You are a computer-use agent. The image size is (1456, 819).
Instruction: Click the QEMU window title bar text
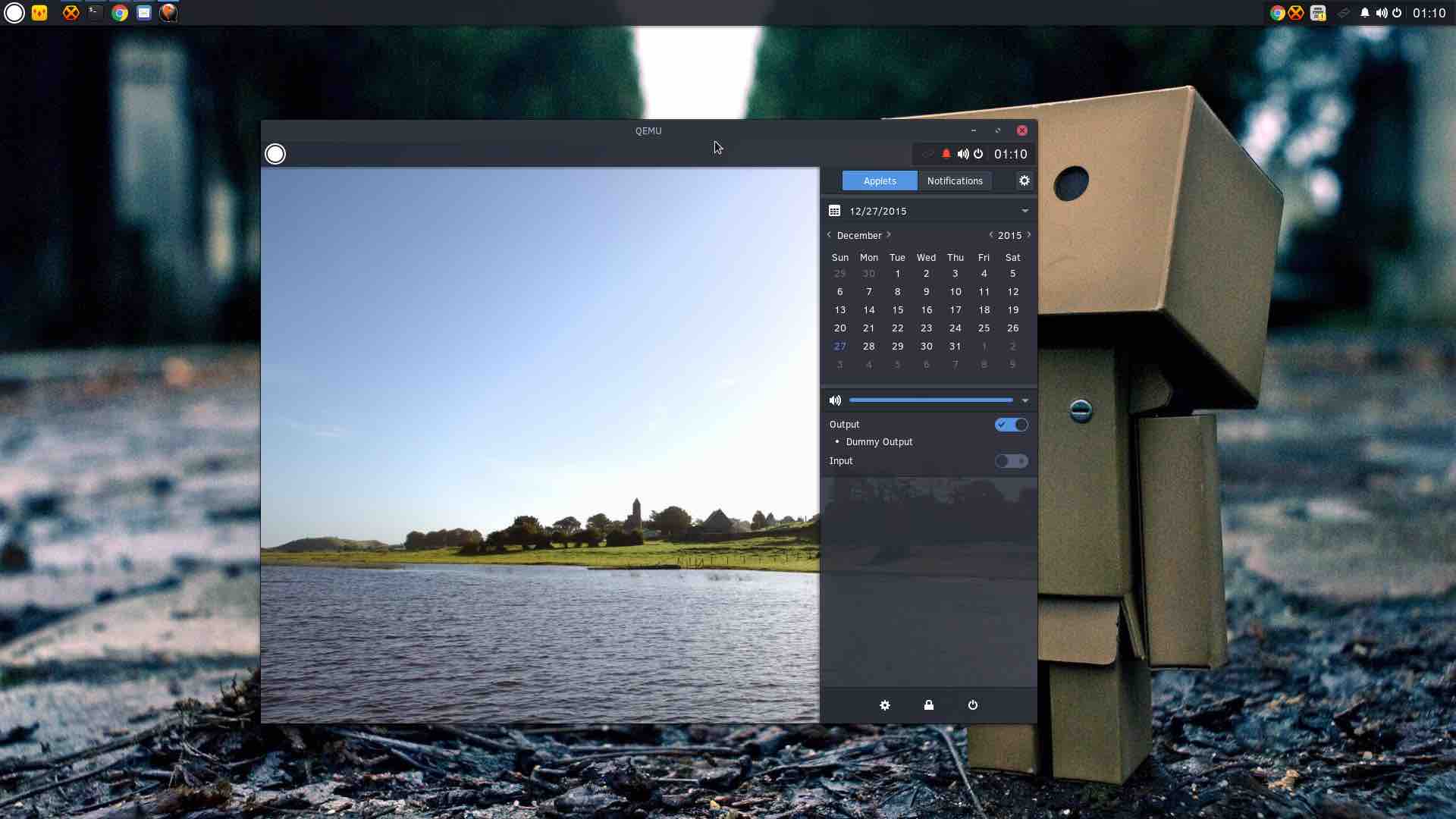[648, 130]
